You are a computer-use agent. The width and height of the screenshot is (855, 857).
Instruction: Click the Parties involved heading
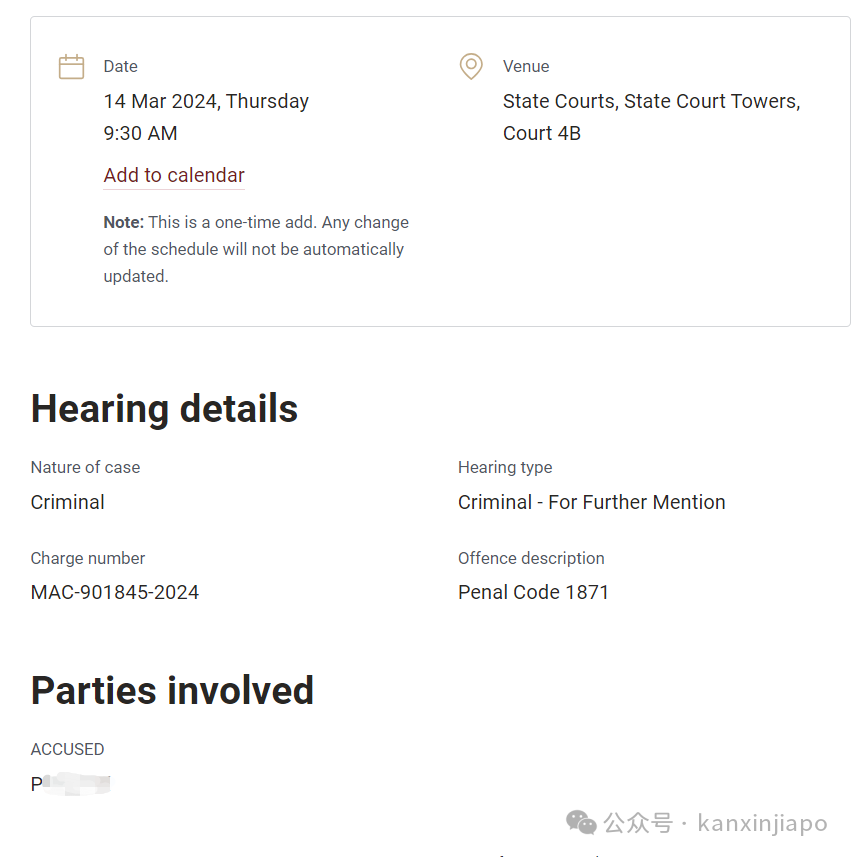point(172,691)
